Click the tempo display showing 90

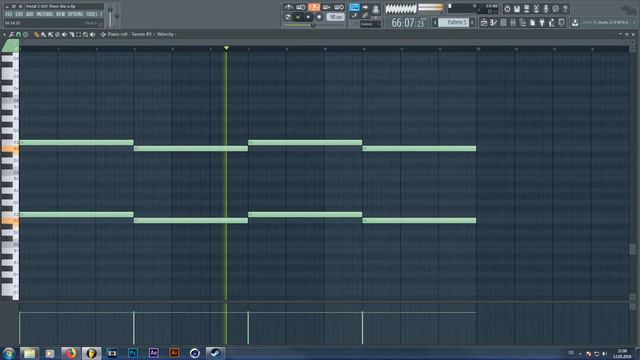pyautogui.click(x=336, y=17)
